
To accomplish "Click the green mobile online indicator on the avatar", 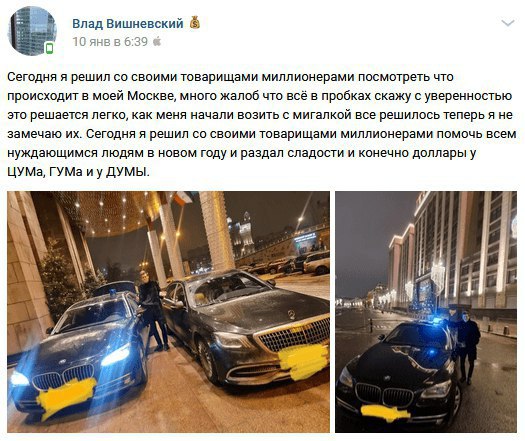I will [50, 48].
